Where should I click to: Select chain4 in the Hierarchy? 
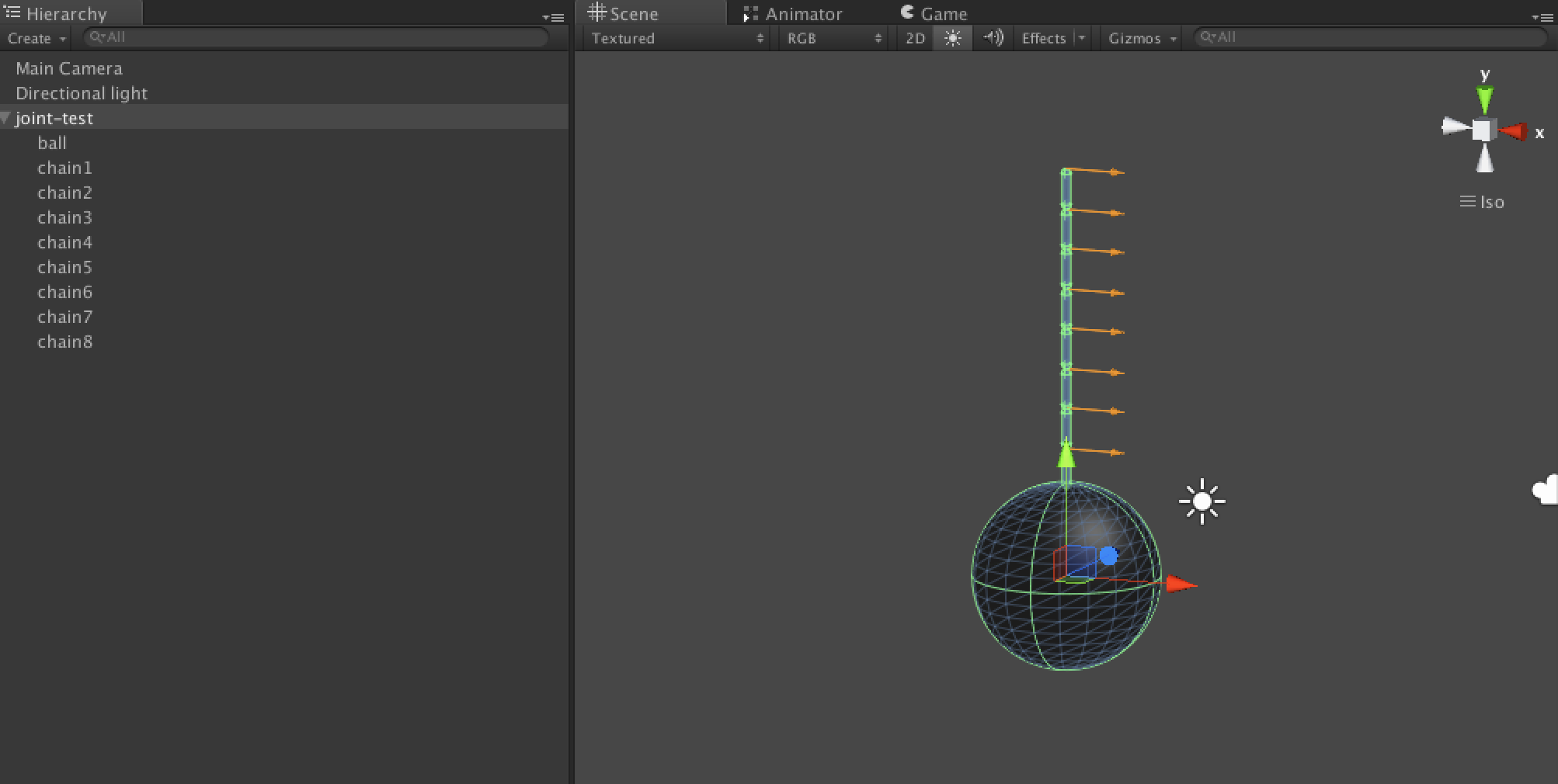coord(284,242)
